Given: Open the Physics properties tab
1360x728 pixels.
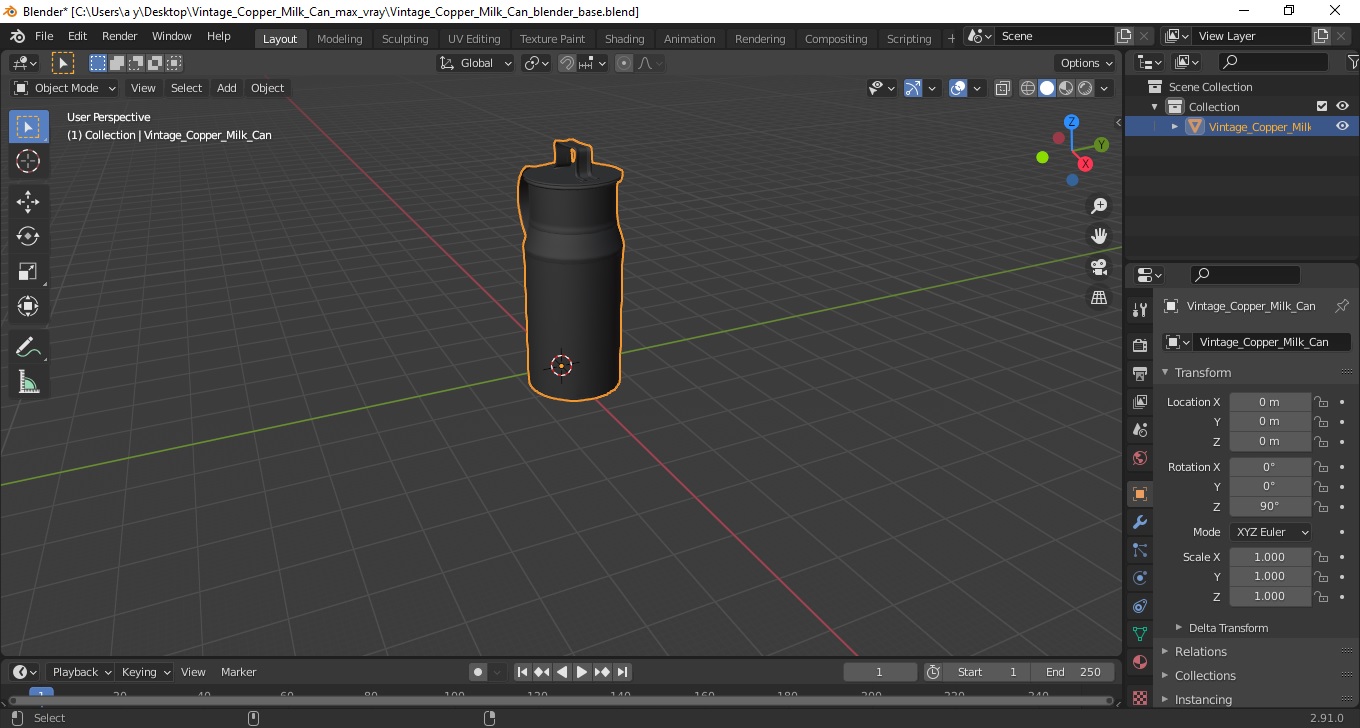Looking at the screenshot, I should pyautogui.click(x=1140, y=578).
